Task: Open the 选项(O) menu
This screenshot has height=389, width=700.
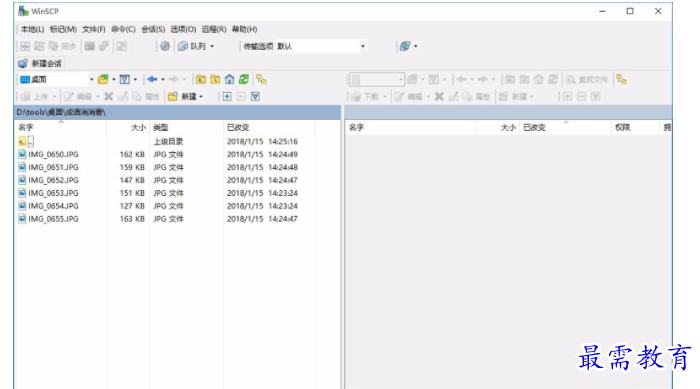Action: [x=183, y=29]
